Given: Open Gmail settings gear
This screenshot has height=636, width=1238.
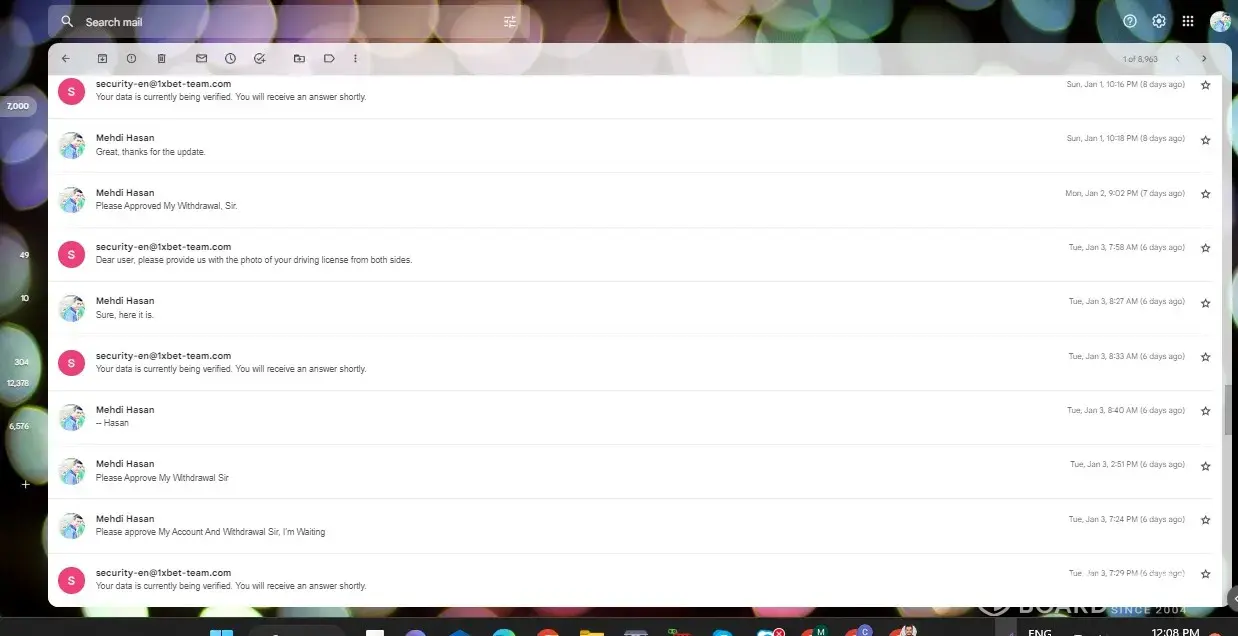Looking at the screenshot, I should [x=1159, y=21].
